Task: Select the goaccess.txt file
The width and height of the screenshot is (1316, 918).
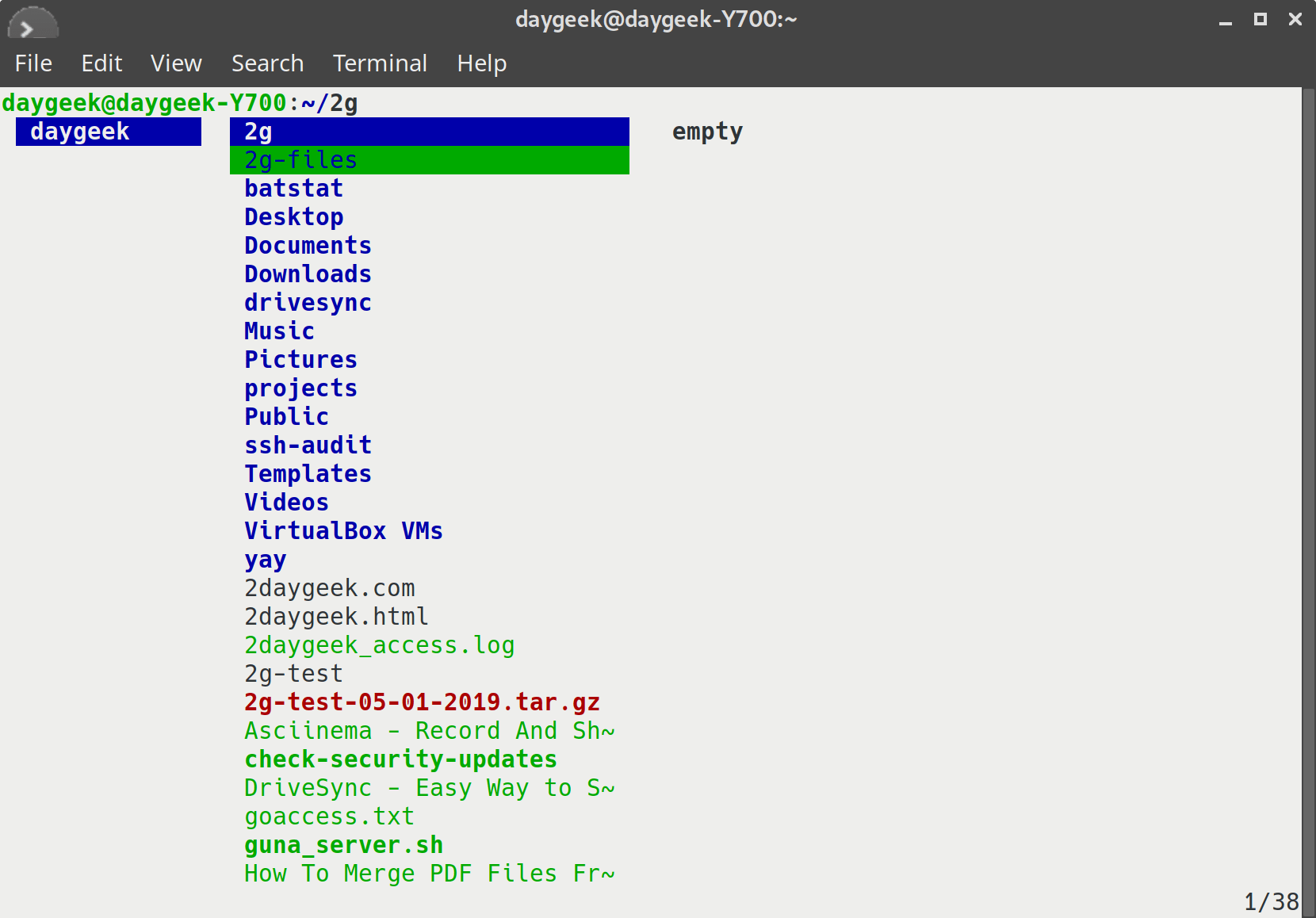Action: 328,816
